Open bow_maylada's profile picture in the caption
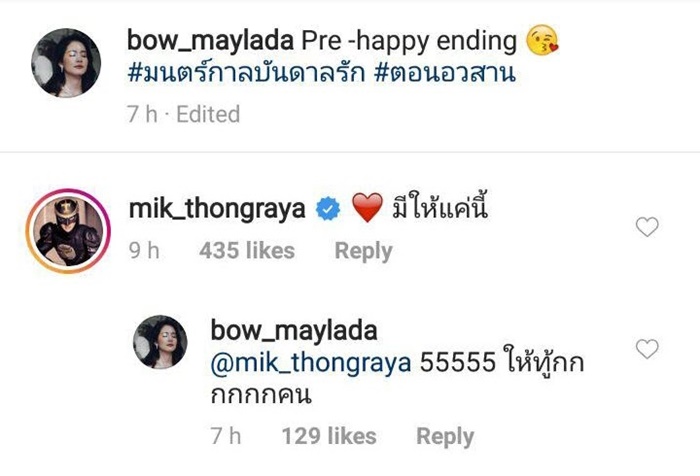Viewport: 700px width, 476px height. coord(66,63)
